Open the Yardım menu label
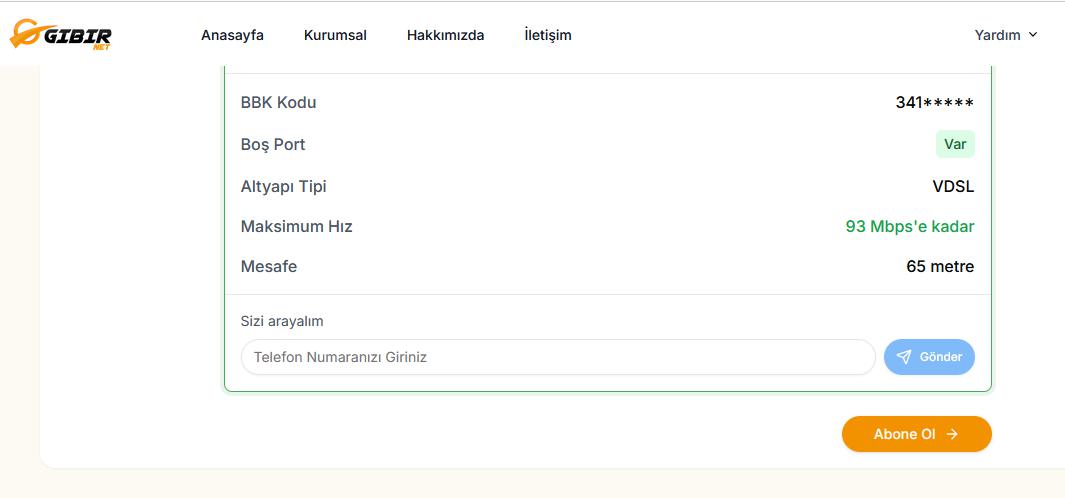 tap(997, 35)
